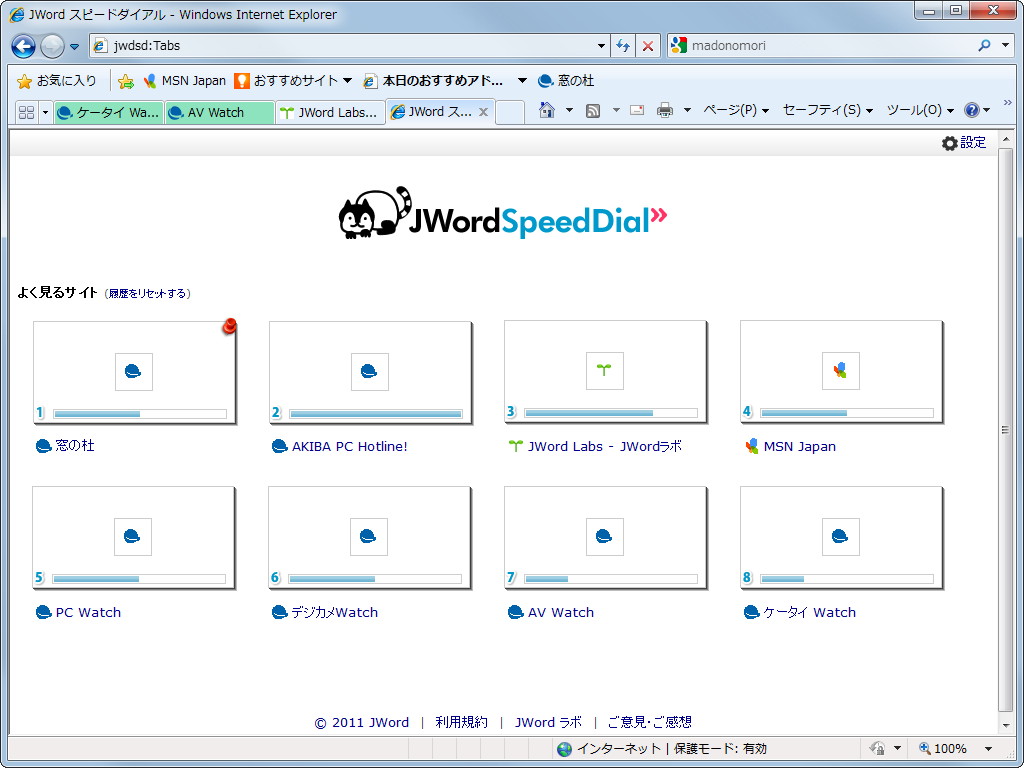This screenshot has width=1024, height=768.
Task: Click the Help question mark icon
Action: coord(972,110)
